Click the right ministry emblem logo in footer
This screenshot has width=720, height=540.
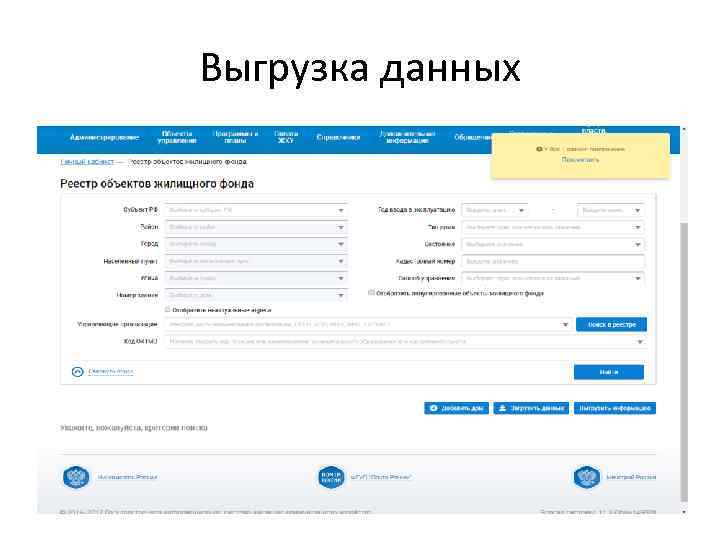(586, 477)
